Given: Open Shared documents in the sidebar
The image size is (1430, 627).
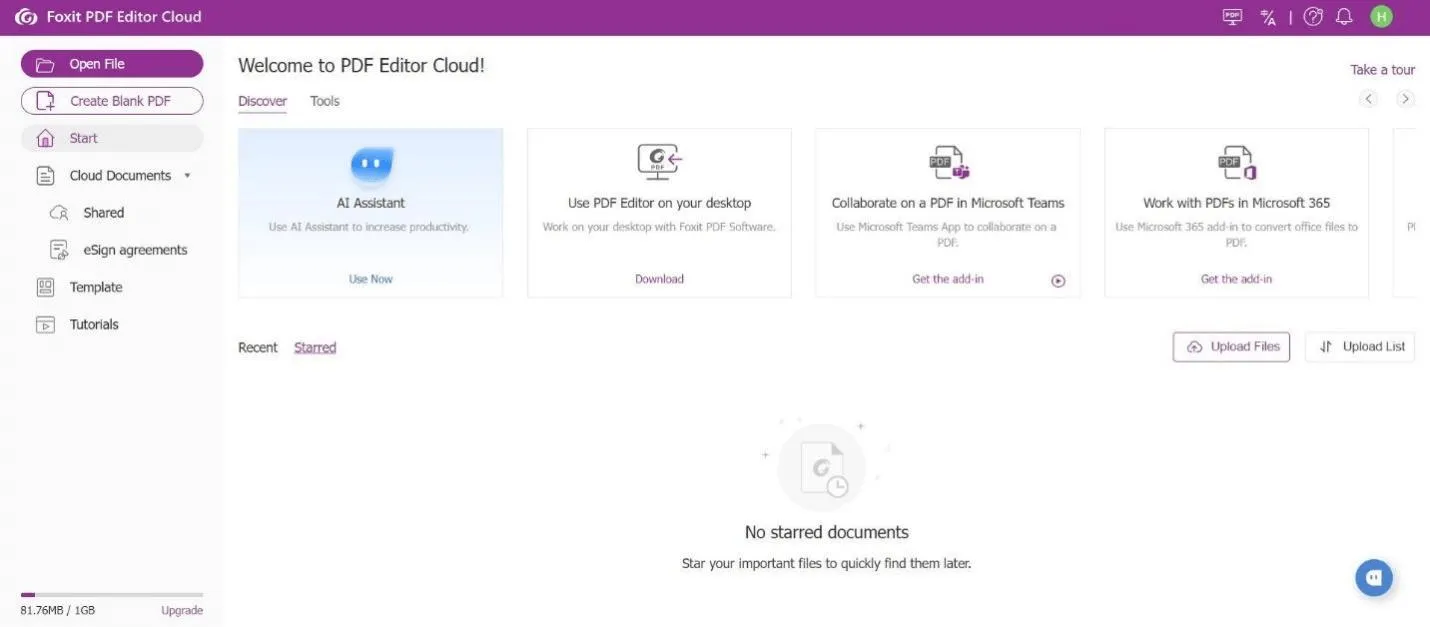Looking at the screenshot, I should [104, 213].
